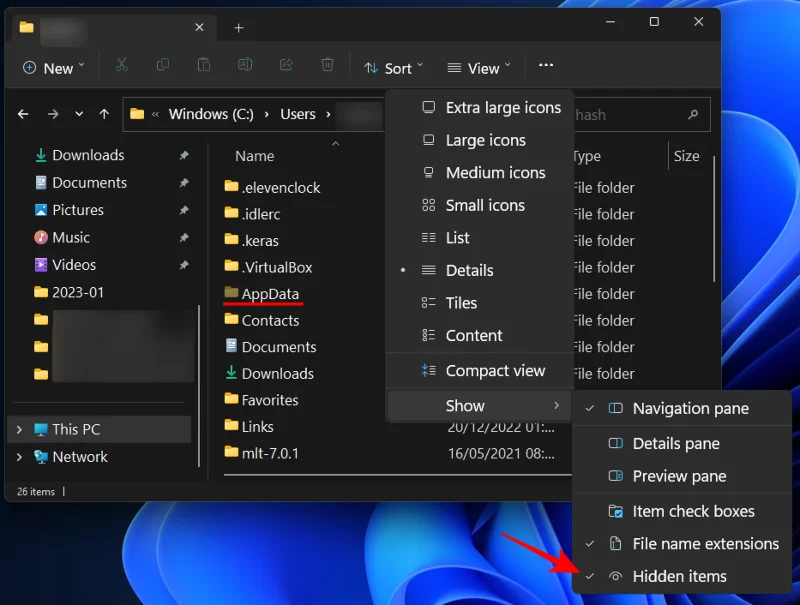Click the Rename icon in toolbar
Screen dimensions: 800x605
point(245,65)
